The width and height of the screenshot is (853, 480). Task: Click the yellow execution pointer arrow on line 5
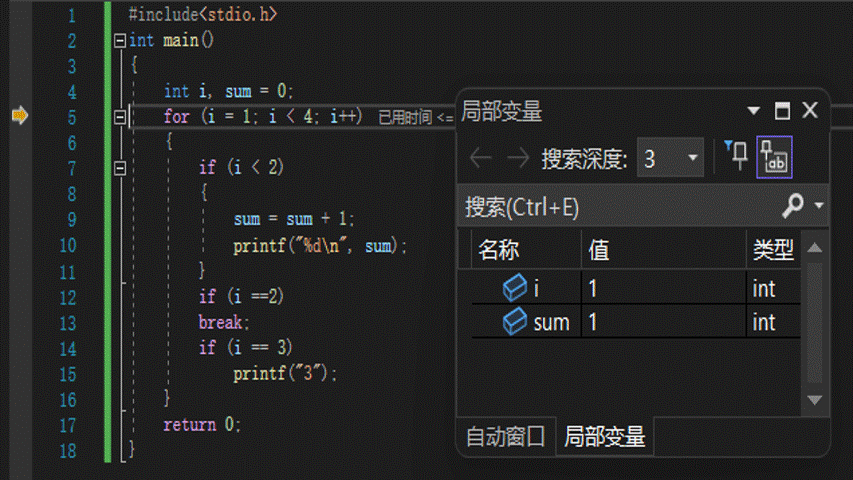pos(20,115)
